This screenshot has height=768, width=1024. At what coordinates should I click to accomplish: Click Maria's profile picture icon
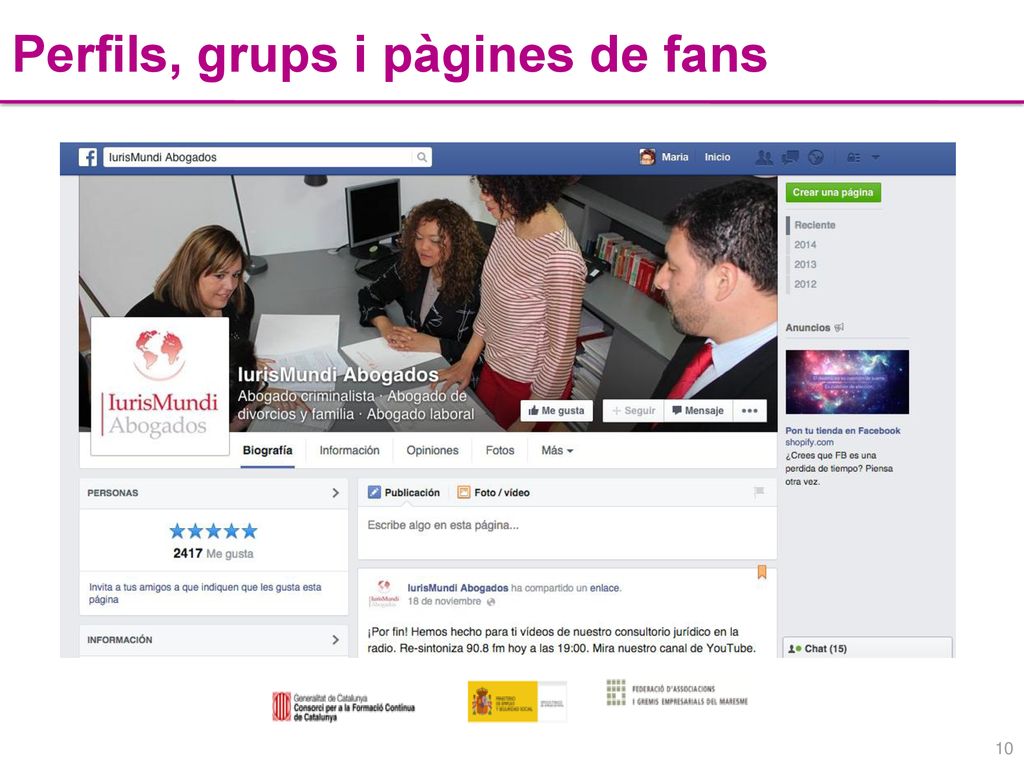point(647,157)
